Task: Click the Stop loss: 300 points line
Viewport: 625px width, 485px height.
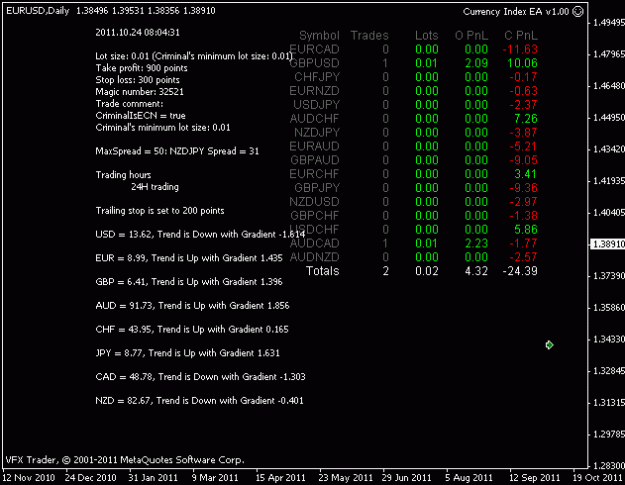Action: tap(138, 80)
